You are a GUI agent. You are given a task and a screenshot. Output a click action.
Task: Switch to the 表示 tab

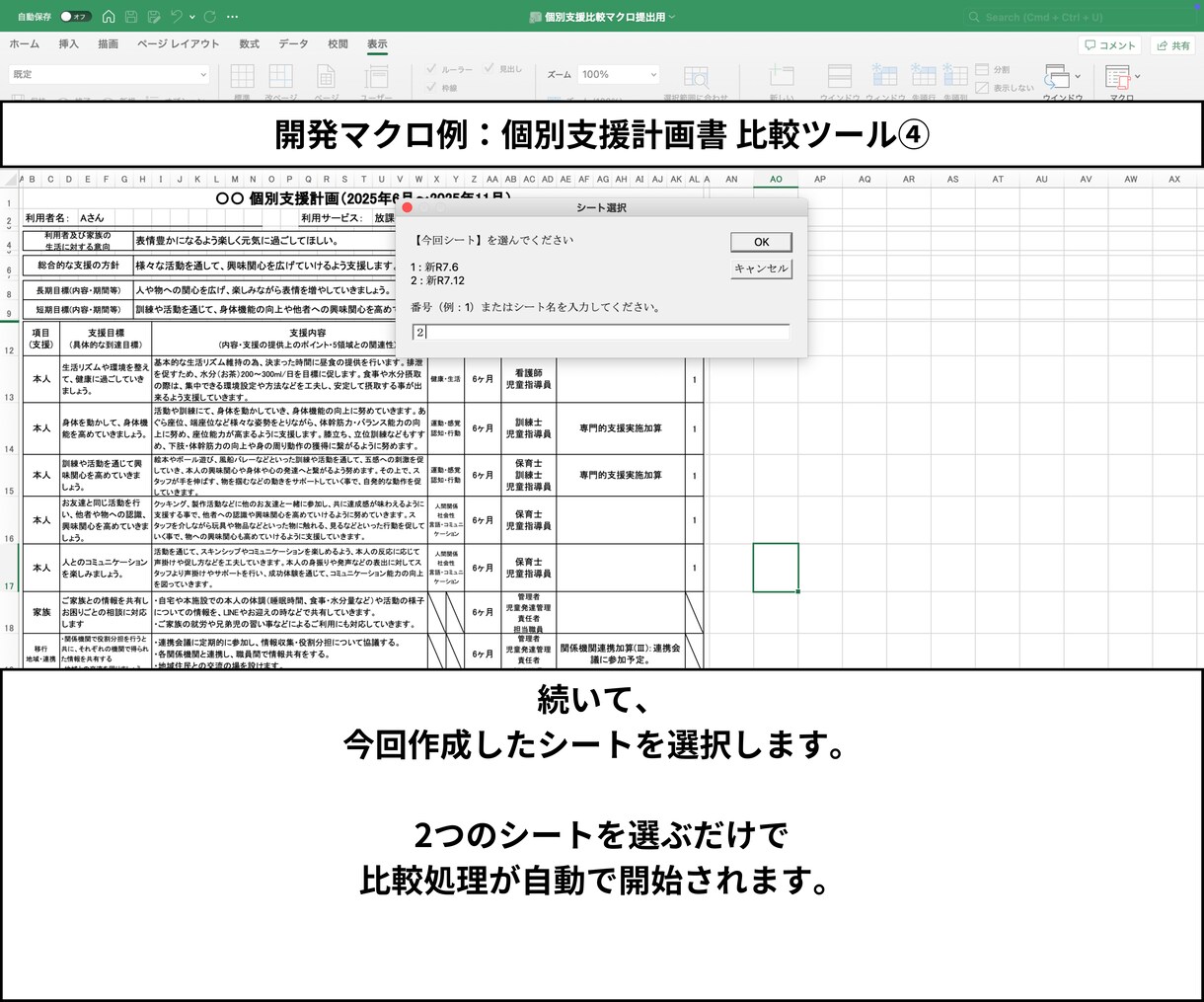pyautogui.click(x=377, y=44)
